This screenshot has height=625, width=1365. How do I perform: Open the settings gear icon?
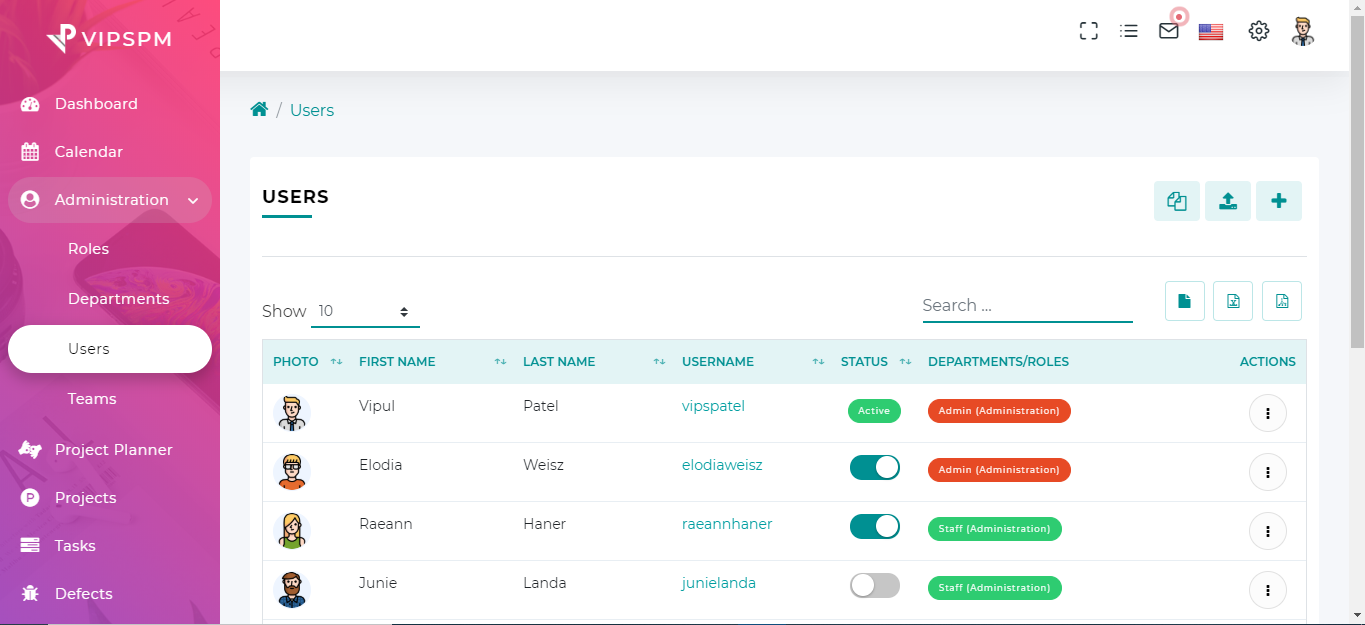[x=1258, y=31]
